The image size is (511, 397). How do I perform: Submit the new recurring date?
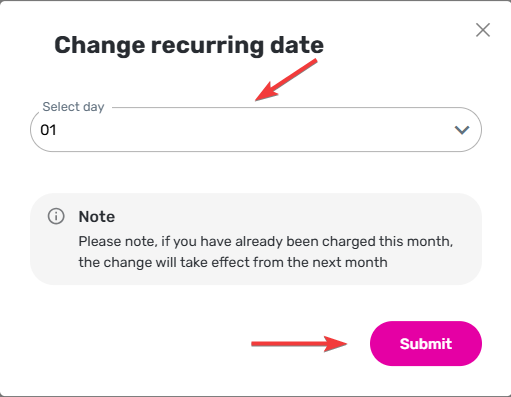point(426,343)
